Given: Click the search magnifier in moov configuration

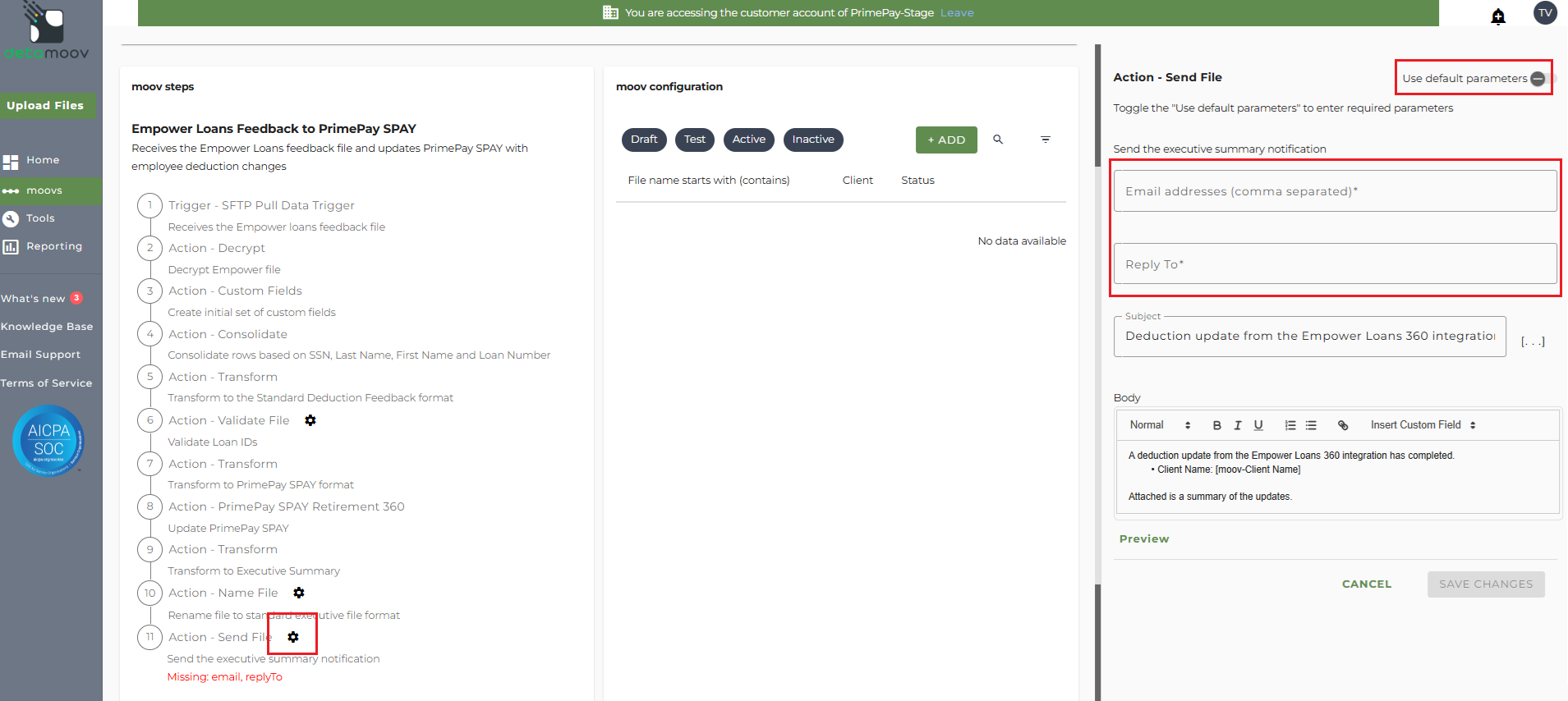Looking at the screenshot, I should 998,140.
